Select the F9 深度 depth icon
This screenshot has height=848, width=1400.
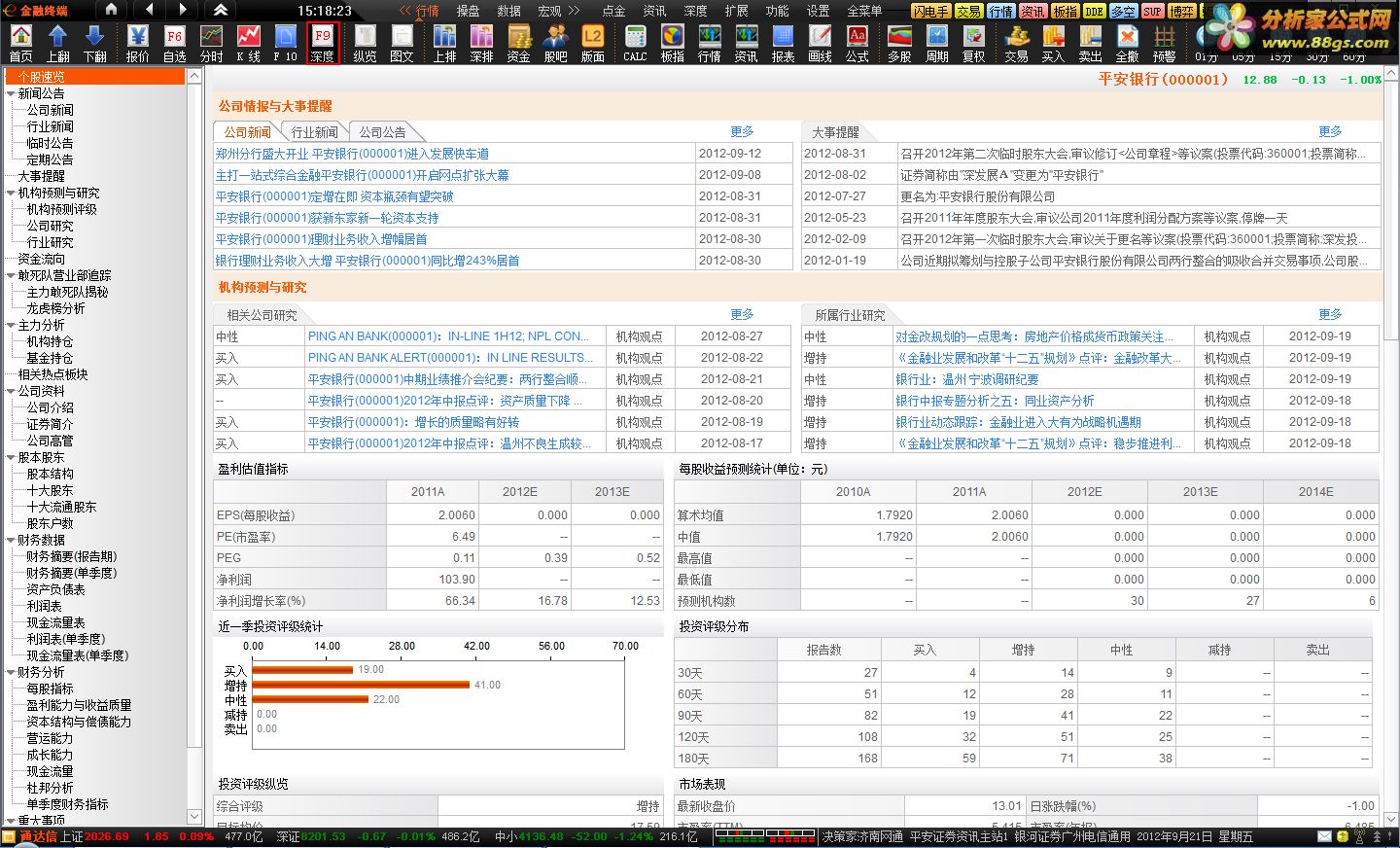(323, 43)
